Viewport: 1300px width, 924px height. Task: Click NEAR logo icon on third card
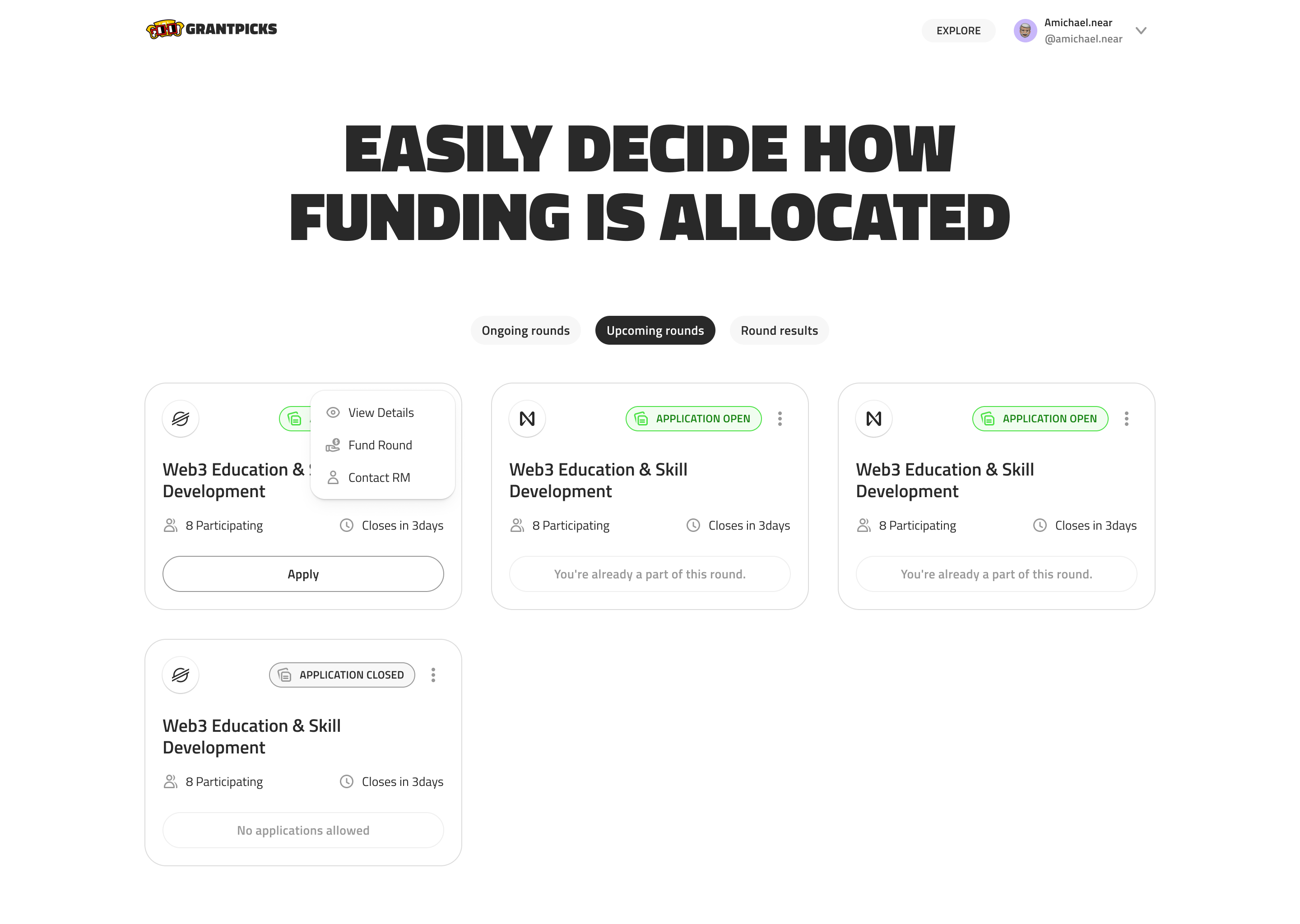click(874, 419)
